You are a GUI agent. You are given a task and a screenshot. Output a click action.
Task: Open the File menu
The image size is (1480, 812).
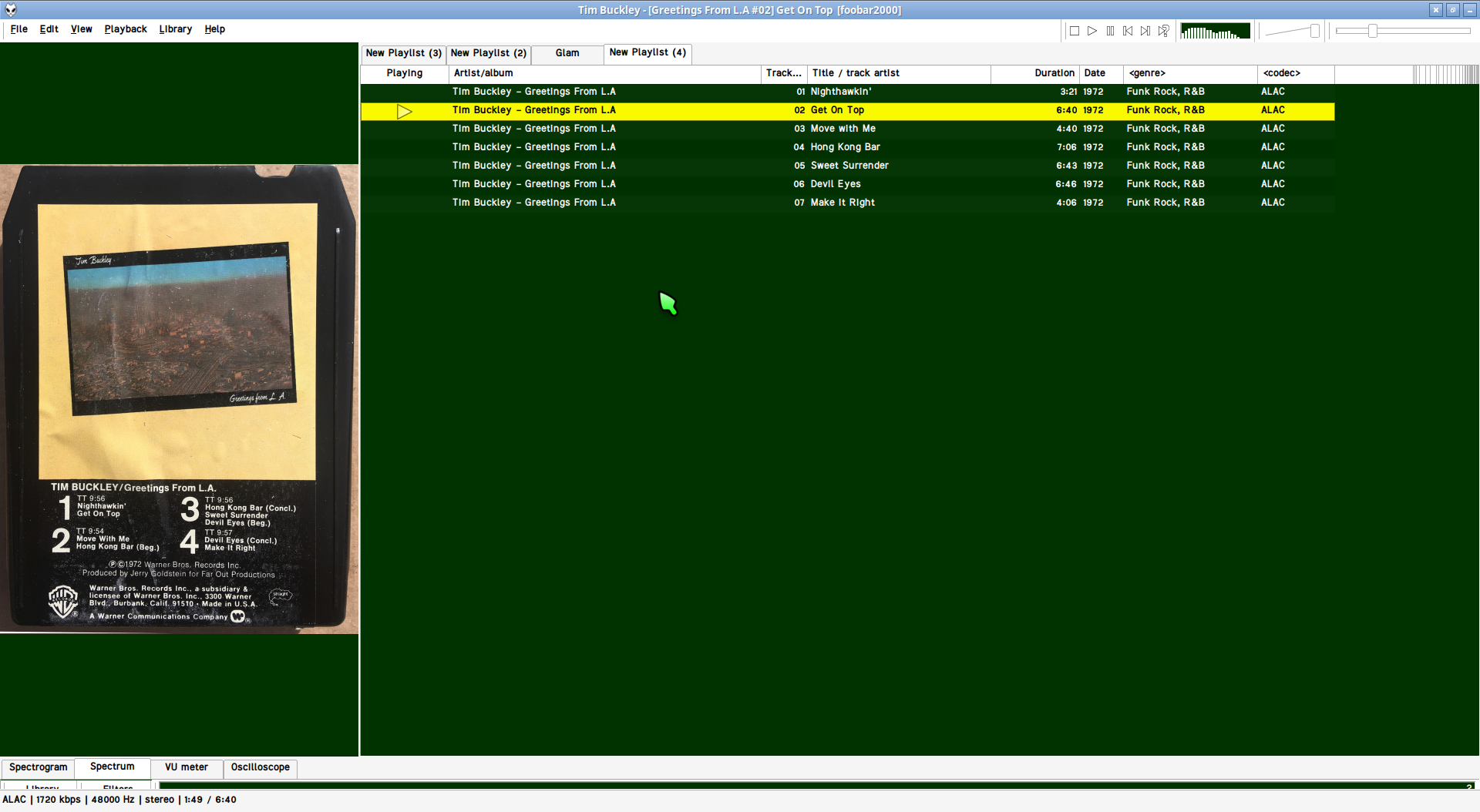19,29
